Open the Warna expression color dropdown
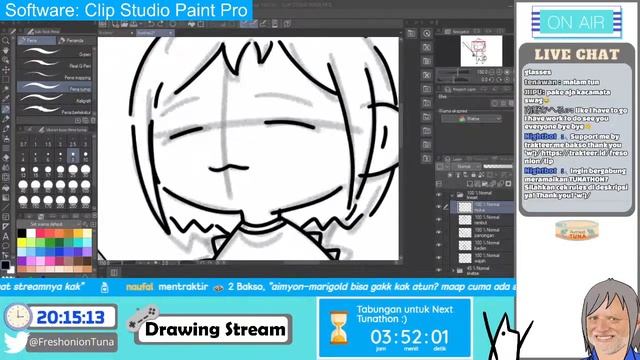 click(471, 119)
